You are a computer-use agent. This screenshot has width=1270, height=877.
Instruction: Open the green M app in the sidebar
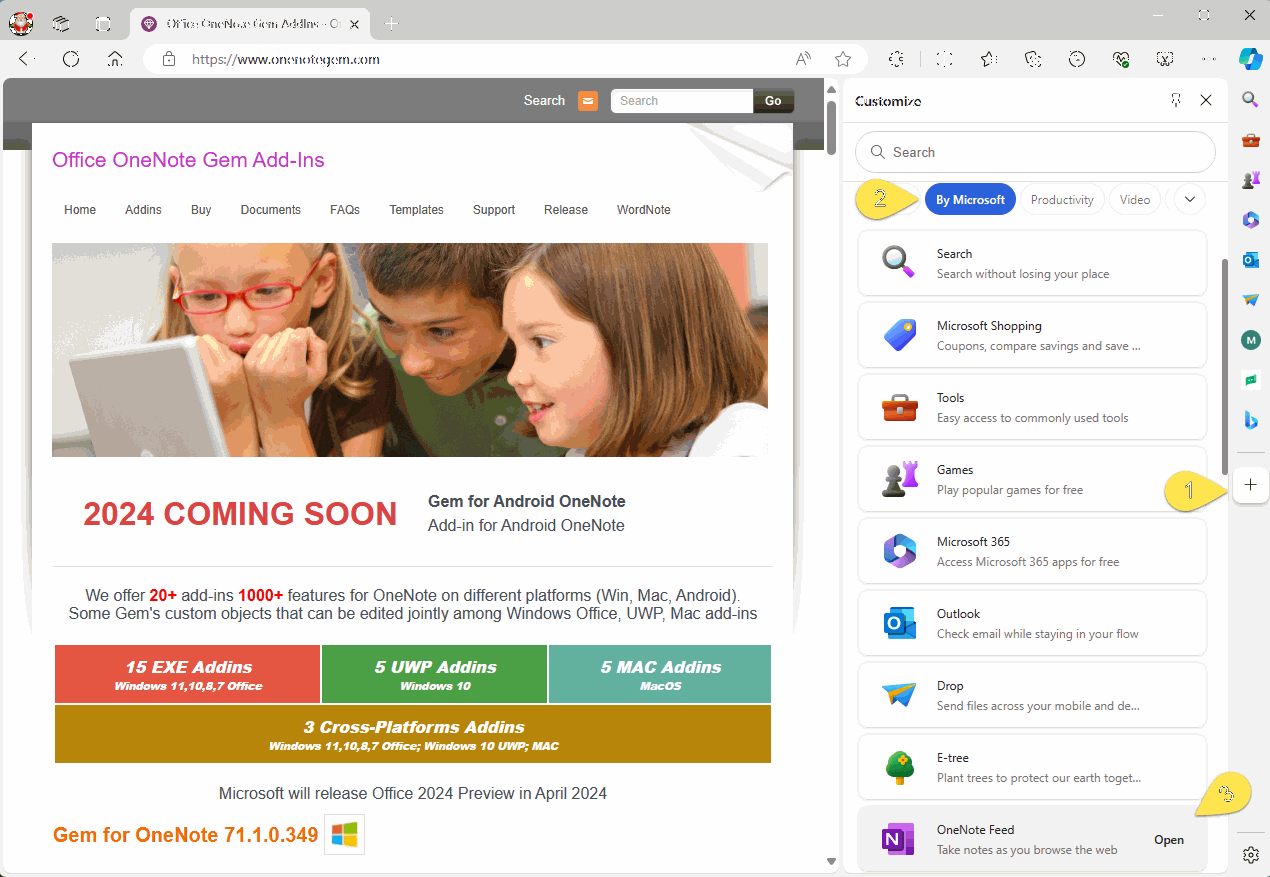[x=1250, y=340]
